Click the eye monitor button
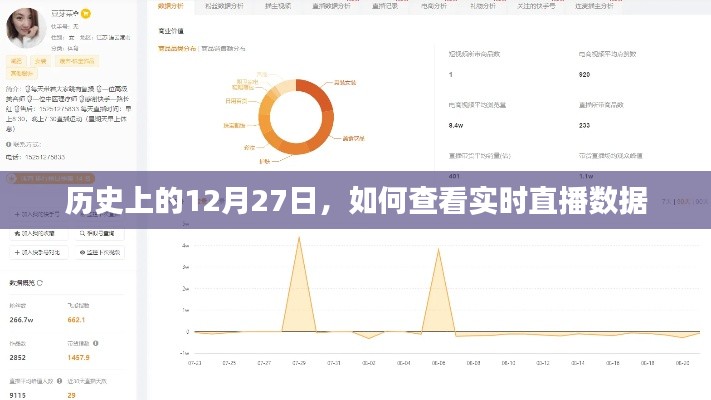The image size is (711, 400). (x=100, y=252)
